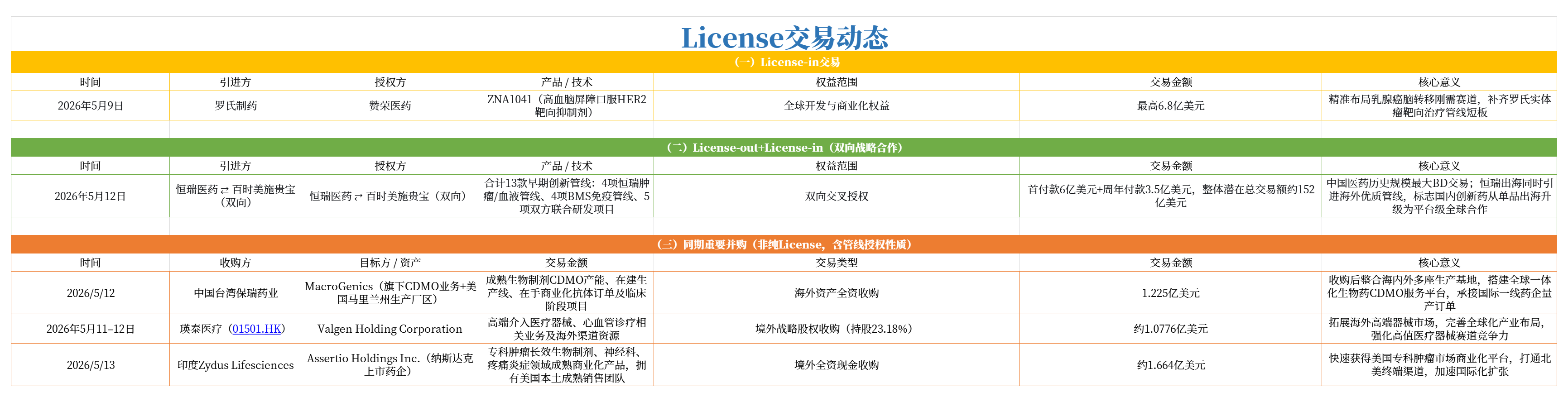This screenshot has width=1568, height=397.
Task: Click the date cell 2026年5月9日
Action: click(x=90, y=106)
